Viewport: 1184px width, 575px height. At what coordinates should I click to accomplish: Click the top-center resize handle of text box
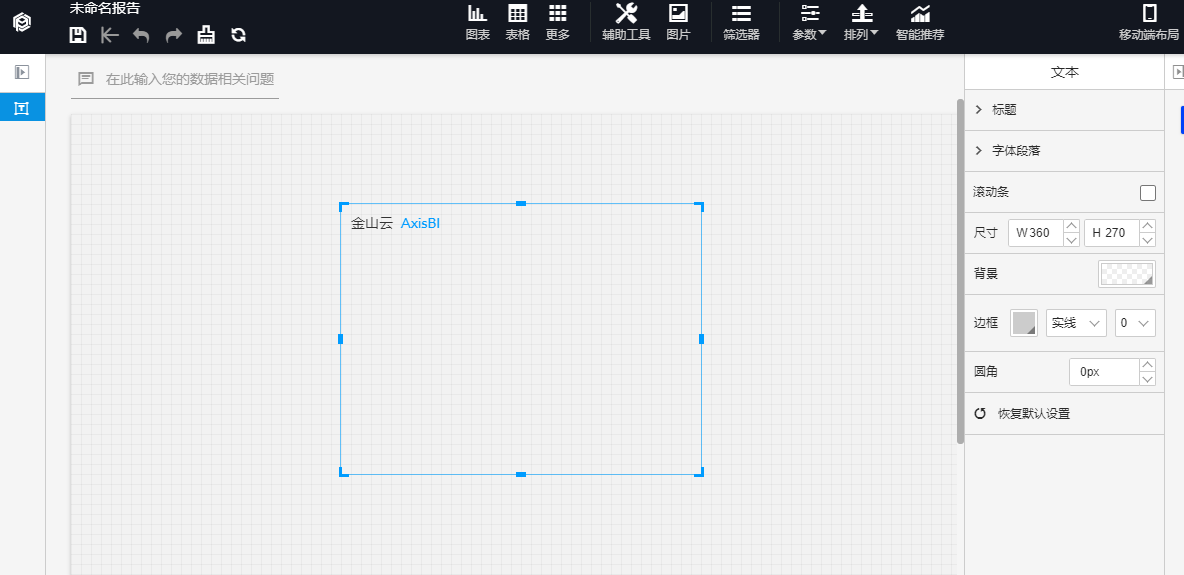coord(521,203)
